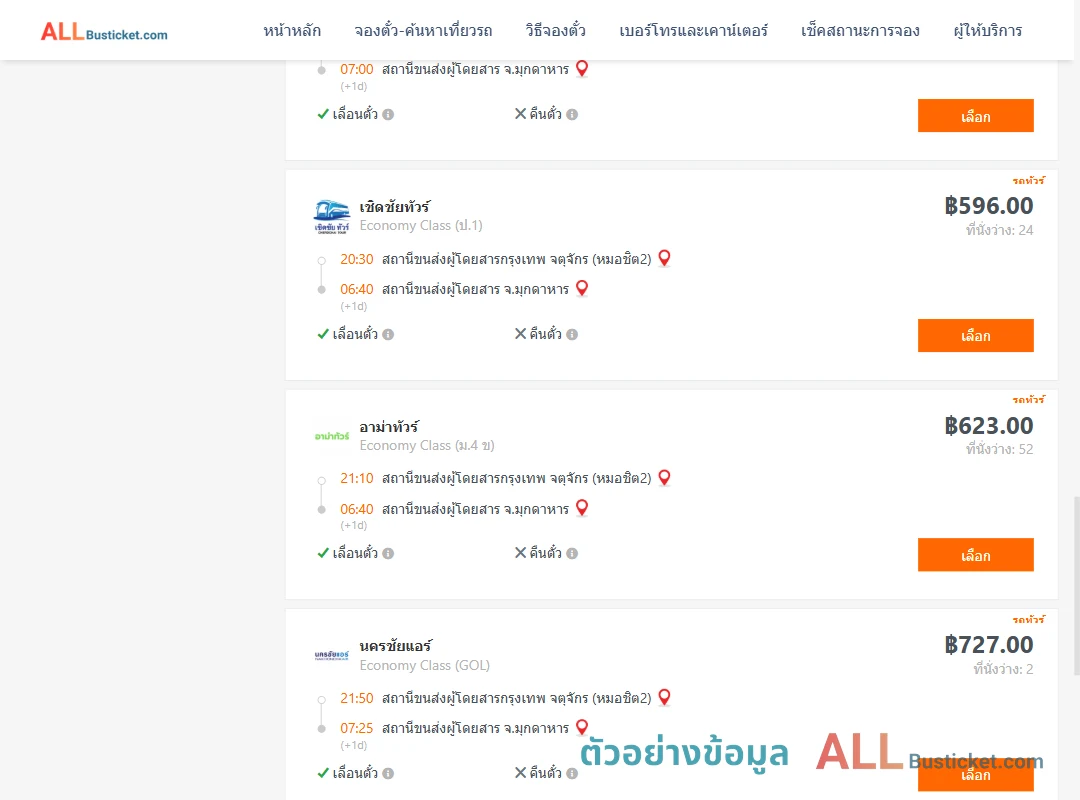Click the 20:30 departure time
1080x800 pixels.
[357, 259]
